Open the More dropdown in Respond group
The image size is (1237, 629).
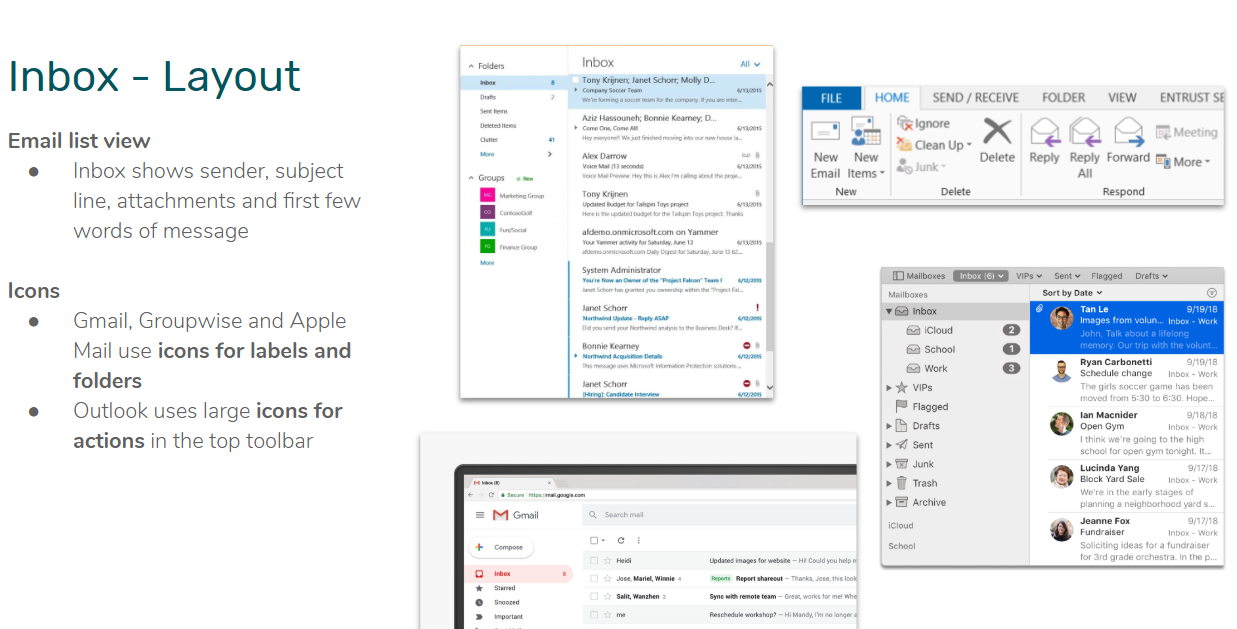(1183, 161)
